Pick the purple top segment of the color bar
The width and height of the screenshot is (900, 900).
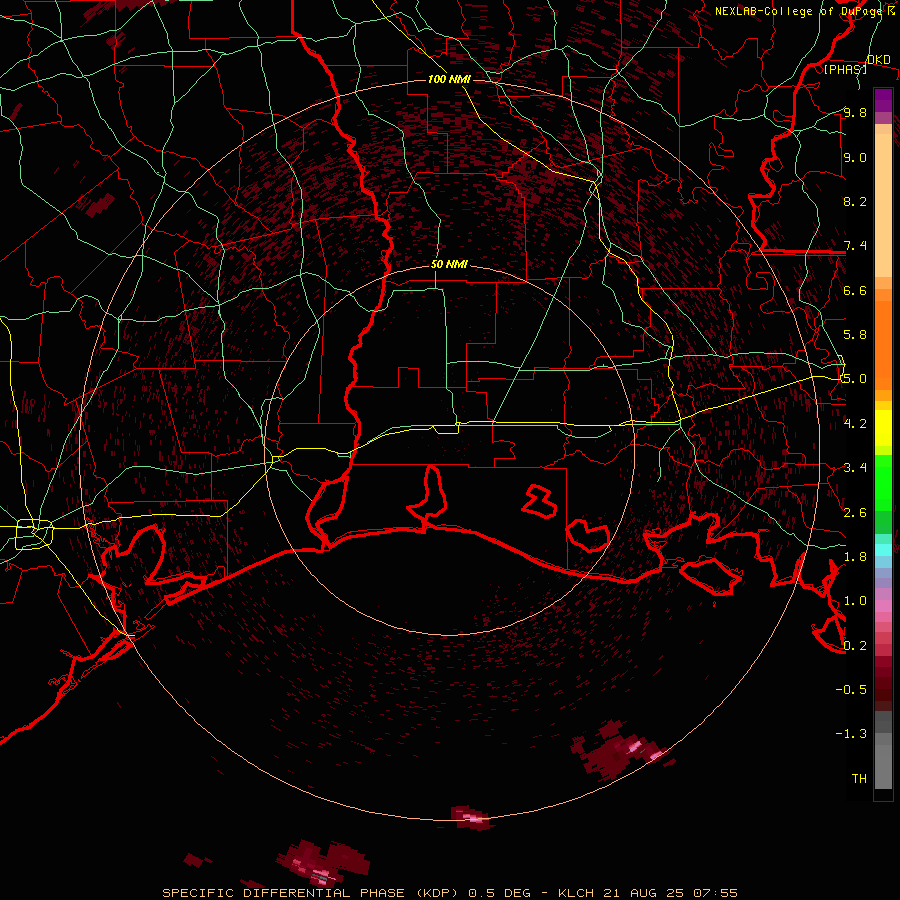pyautogui.click(x=883, y=100)
